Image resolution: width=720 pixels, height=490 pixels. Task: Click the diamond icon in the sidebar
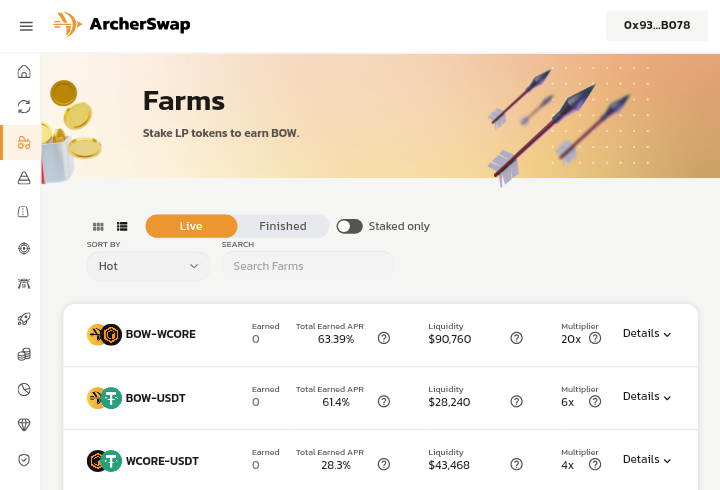tap(24, 424)
